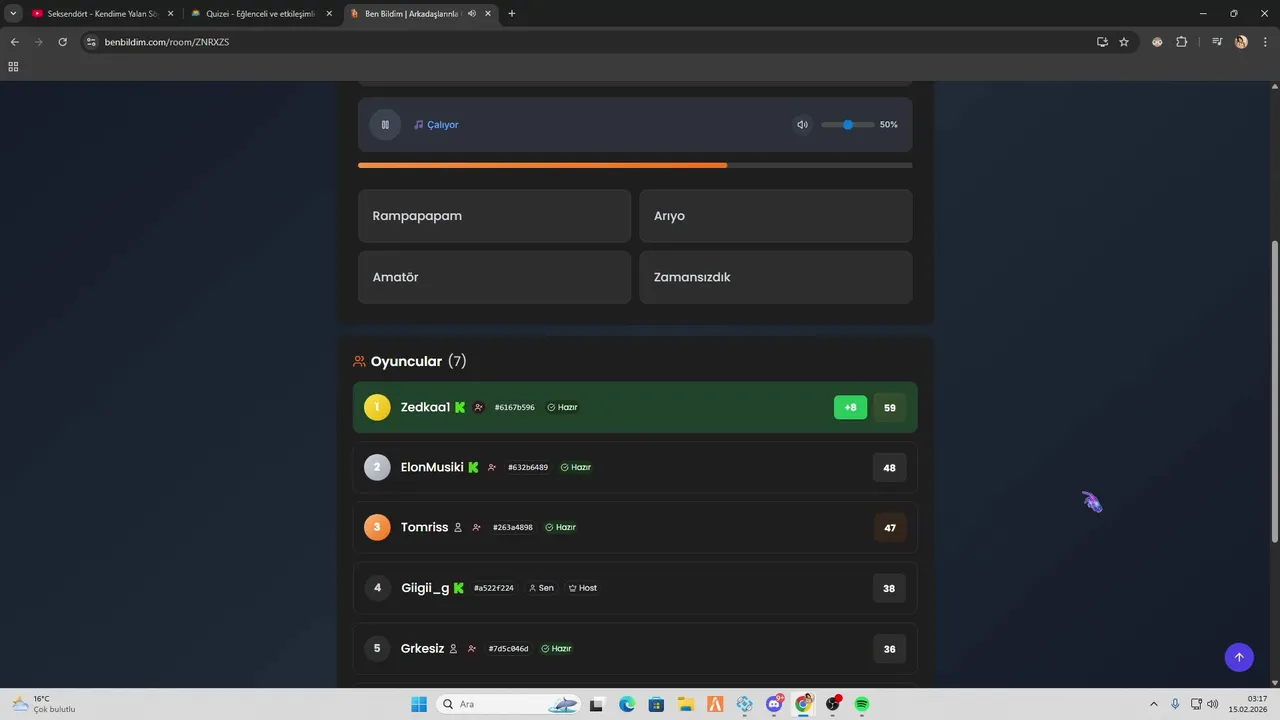Open the tab search dropdown
The width and height of the screenshot is (1280, 720).
[13, 14]
